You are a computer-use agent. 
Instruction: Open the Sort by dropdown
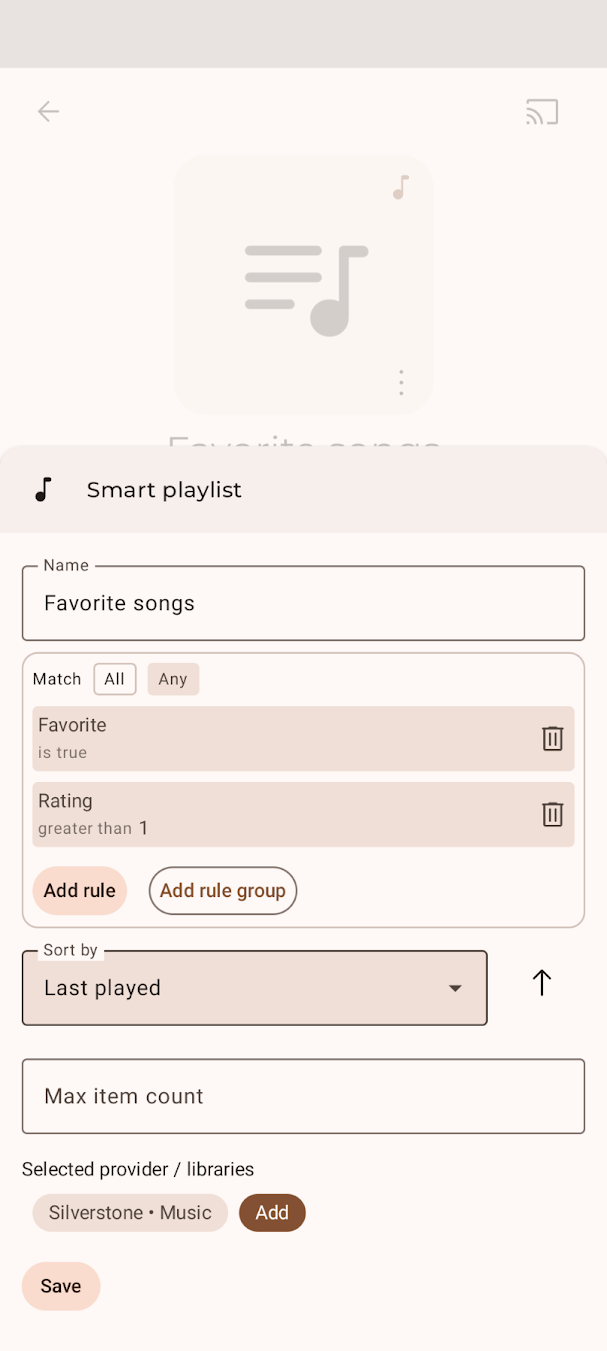(x=240, y=988)
